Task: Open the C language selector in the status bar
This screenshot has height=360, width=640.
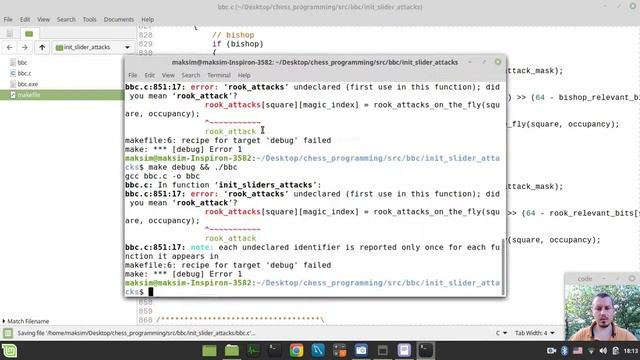Action: (x=501, y=333)
